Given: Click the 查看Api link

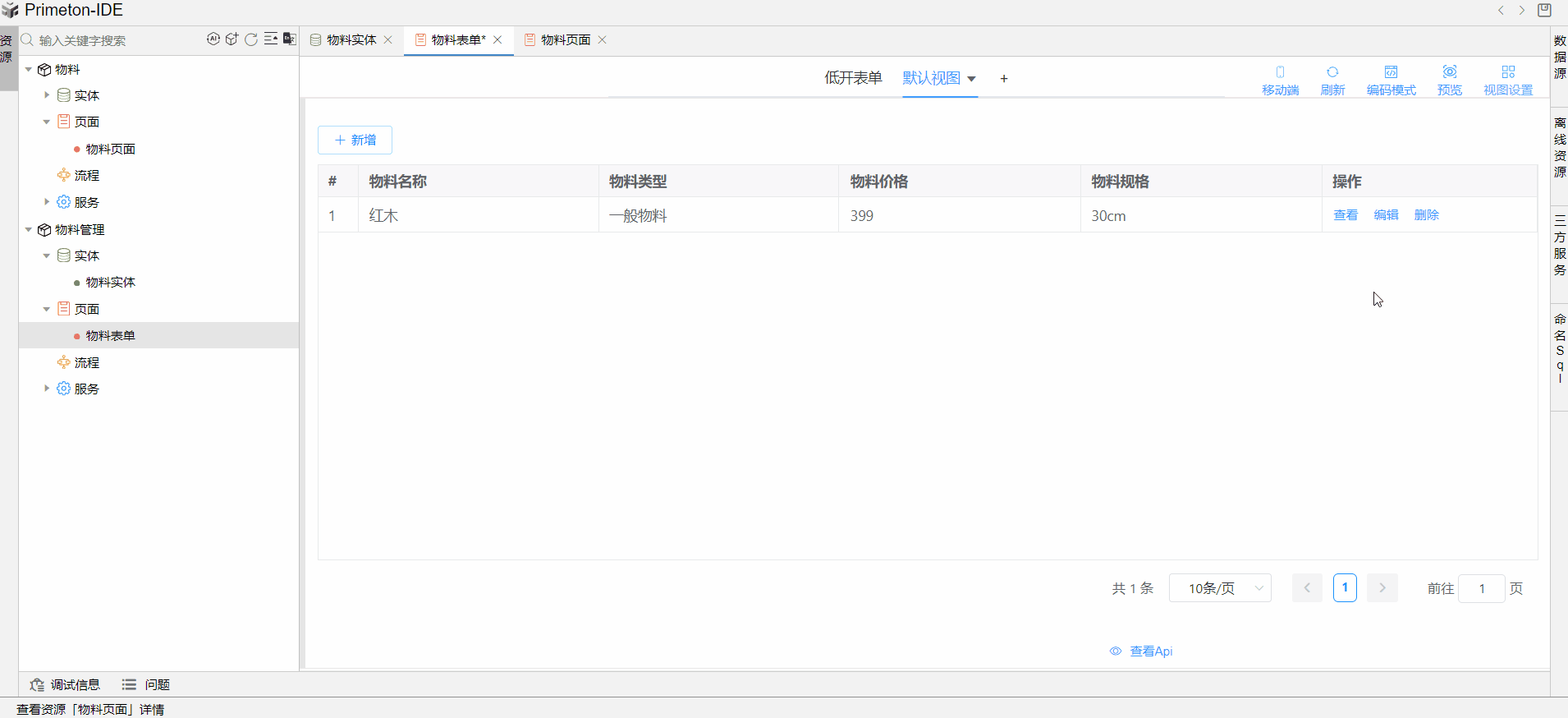Looking at the screenshot, I should pos(1150,651).
